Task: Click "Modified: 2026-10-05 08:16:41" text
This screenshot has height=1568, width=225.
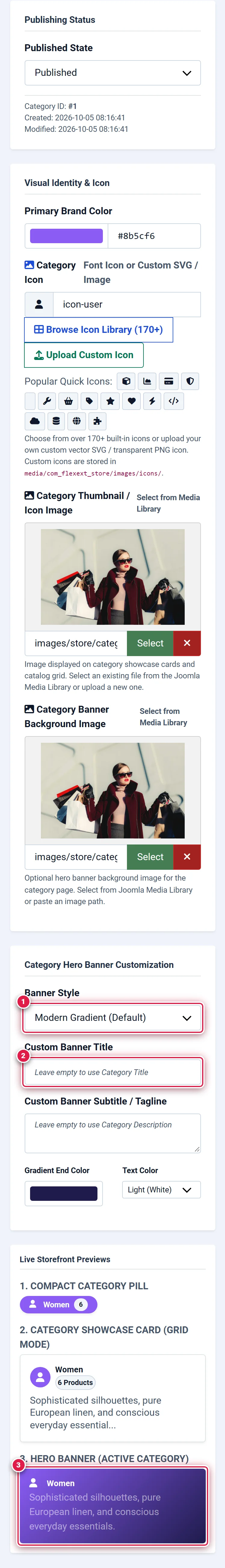Action: (76, 129)
